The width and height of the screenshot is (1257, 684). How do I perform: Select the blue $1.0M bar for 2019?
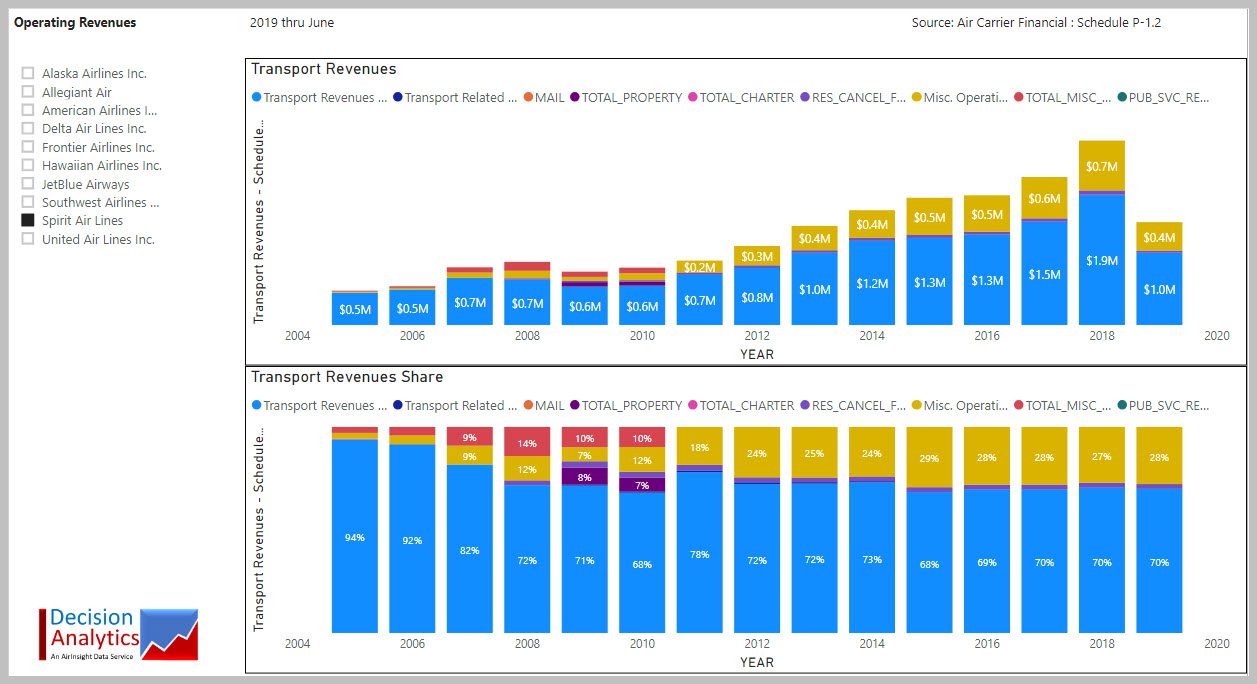pyautogui.click(x=1159, y=289)
